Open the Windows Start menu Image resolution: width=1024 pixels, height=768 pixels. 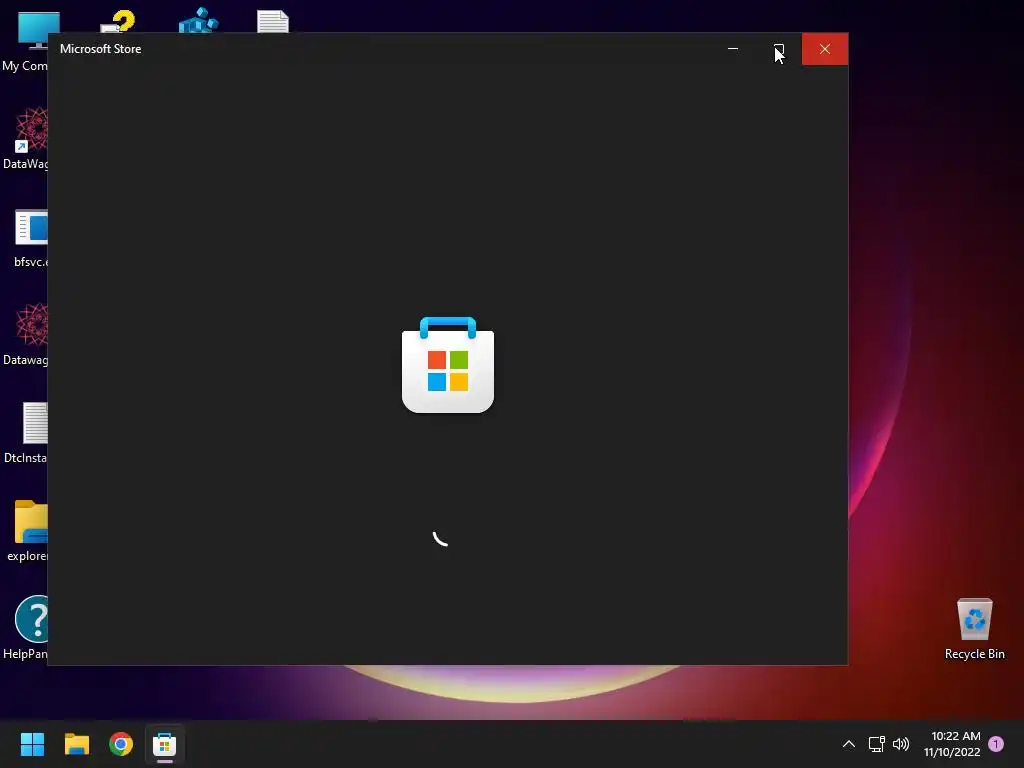pyautogui.click(x=32, y=744)
